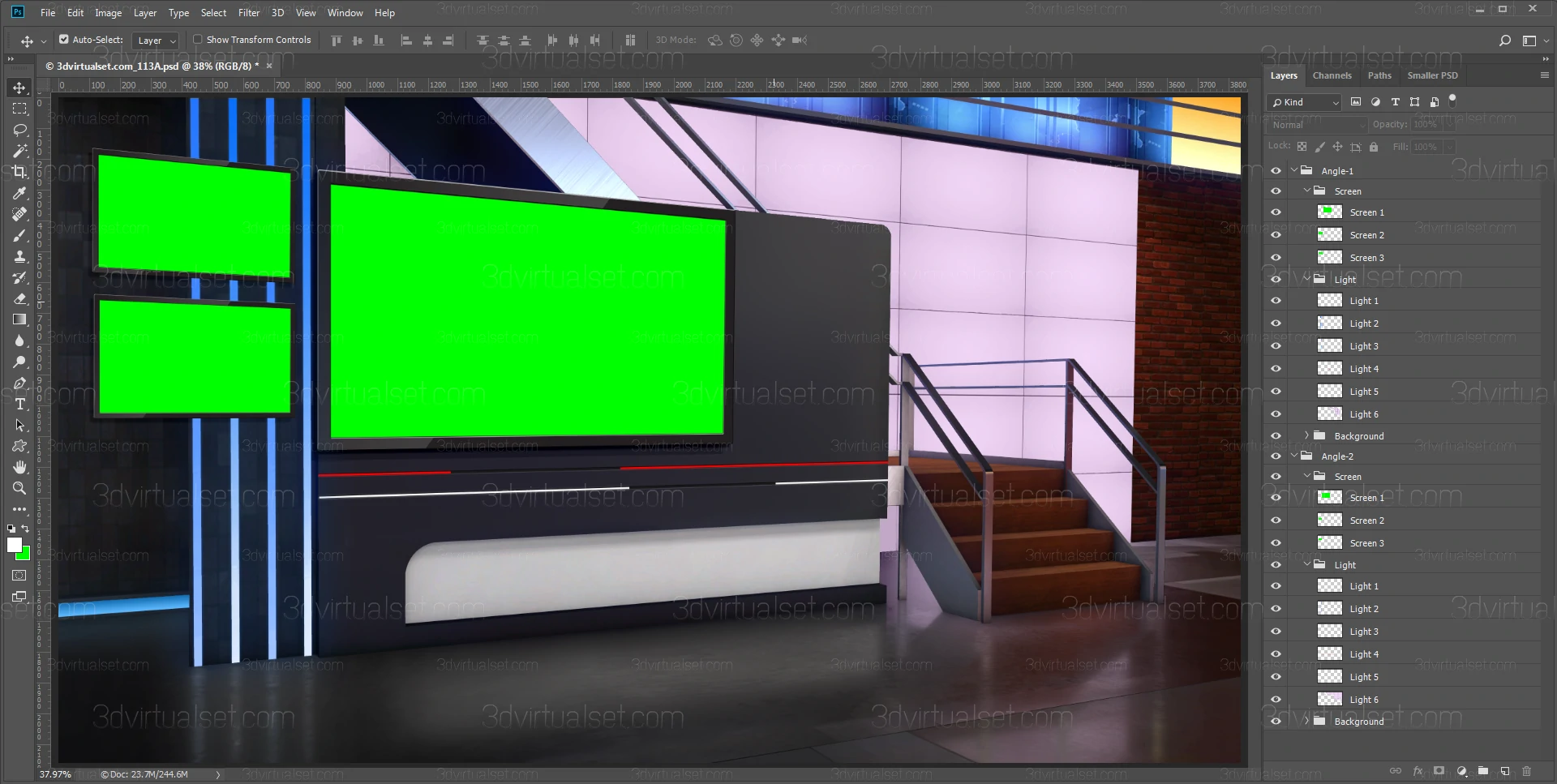The image size is (1557, 784).
Task: Open the Filter menu
Action: pyautogui.click(x=249, y=12)
